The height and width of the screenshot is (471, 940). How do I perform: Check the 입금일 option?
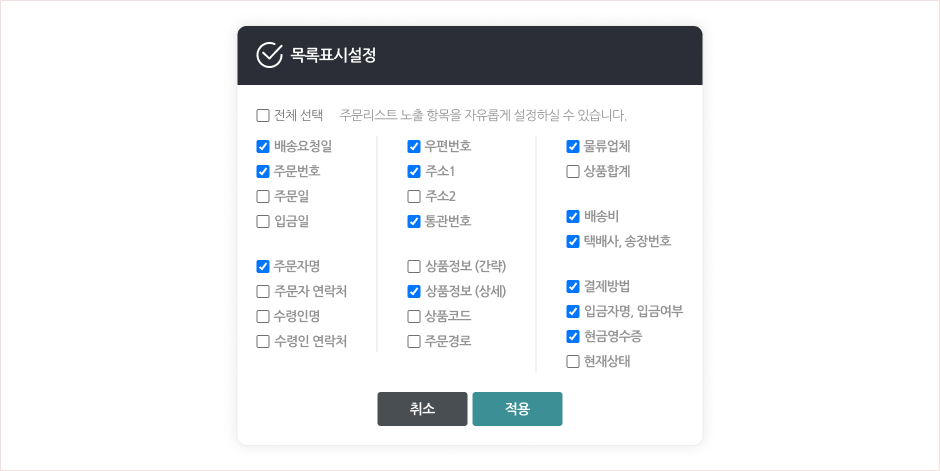click(263, 221)
